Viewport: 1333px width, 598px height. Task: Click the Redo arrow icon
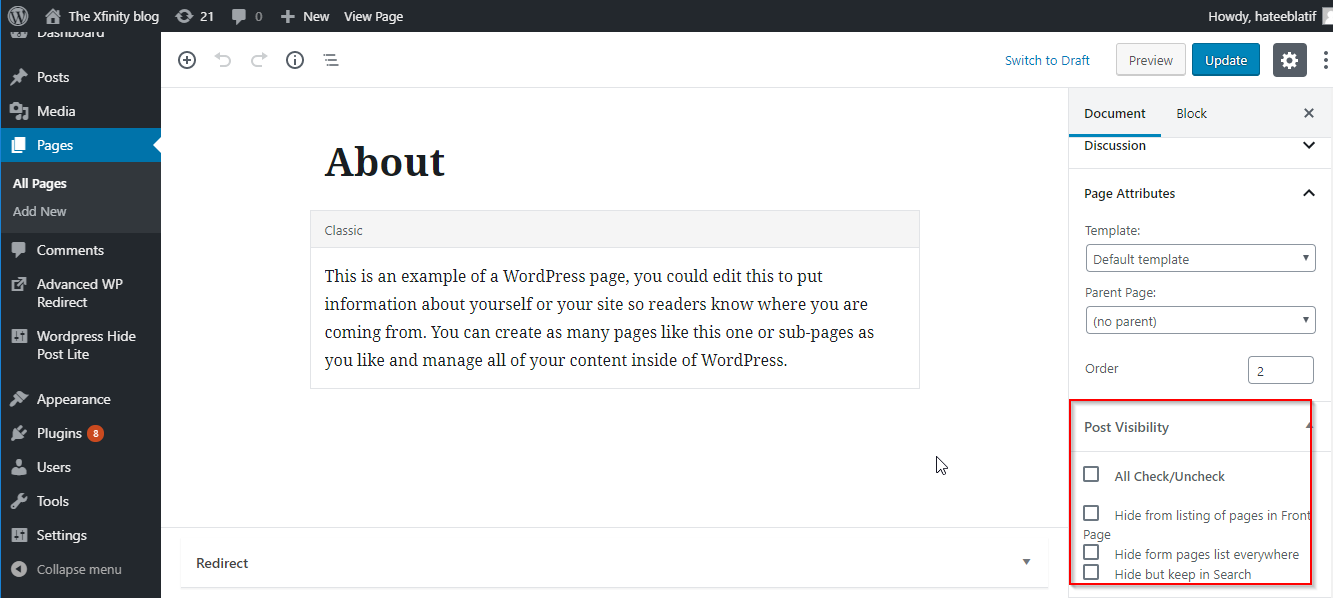point(259,60)
